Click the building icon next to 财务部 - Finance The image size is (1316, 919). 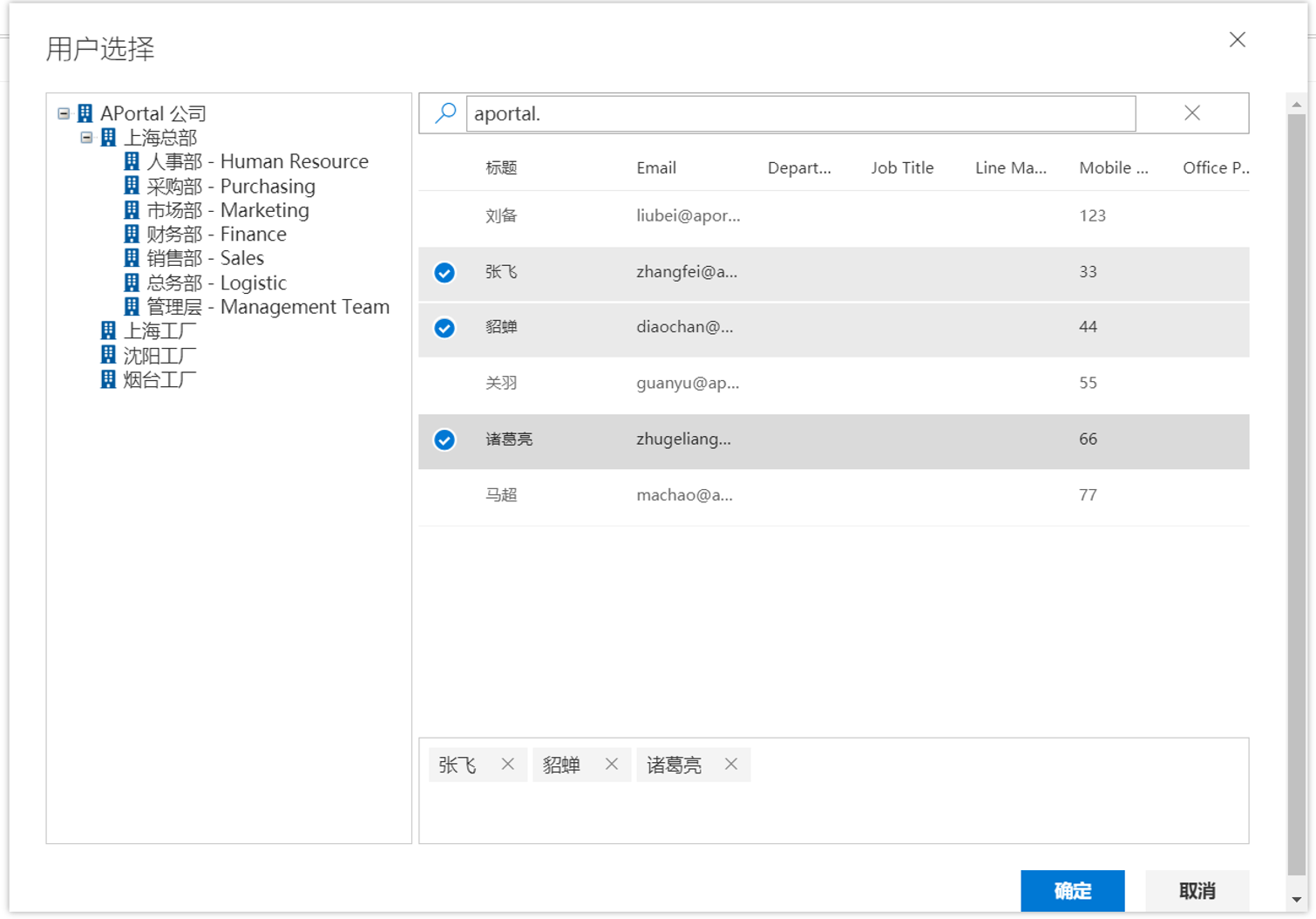point(132,234)
